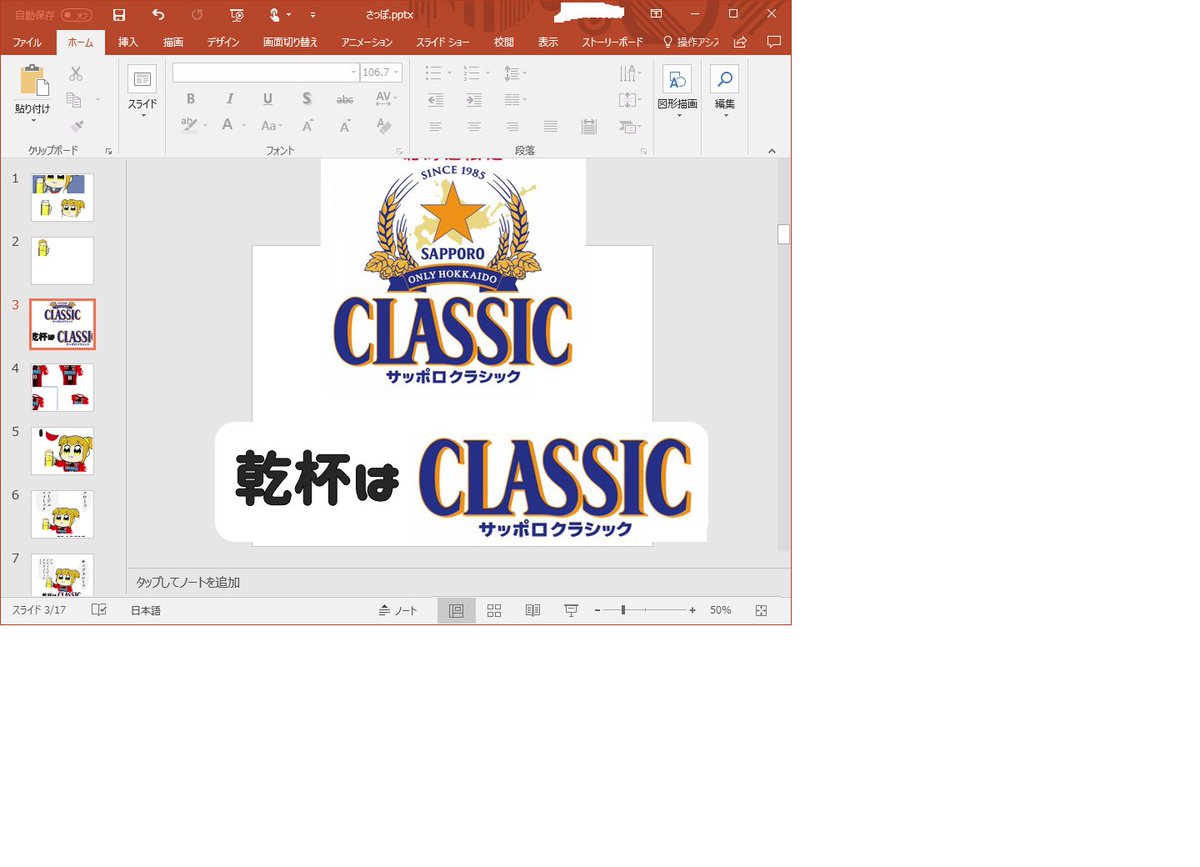Screen dimensions: 1200x867
Task: Switch to the 画面切り替え tab
Action: pyautogui.click(x=290, y=42)
